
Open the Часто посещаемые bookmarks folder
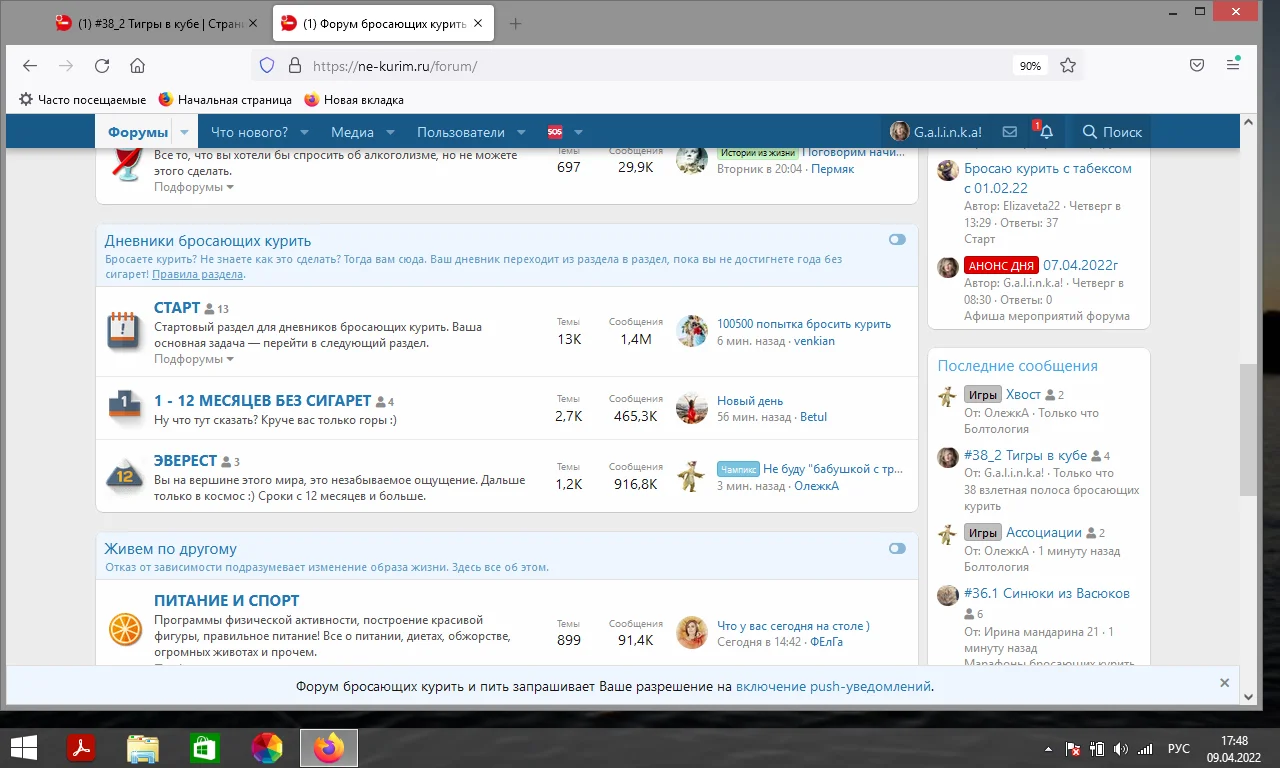pyautogui.click(x=83, y=100)
